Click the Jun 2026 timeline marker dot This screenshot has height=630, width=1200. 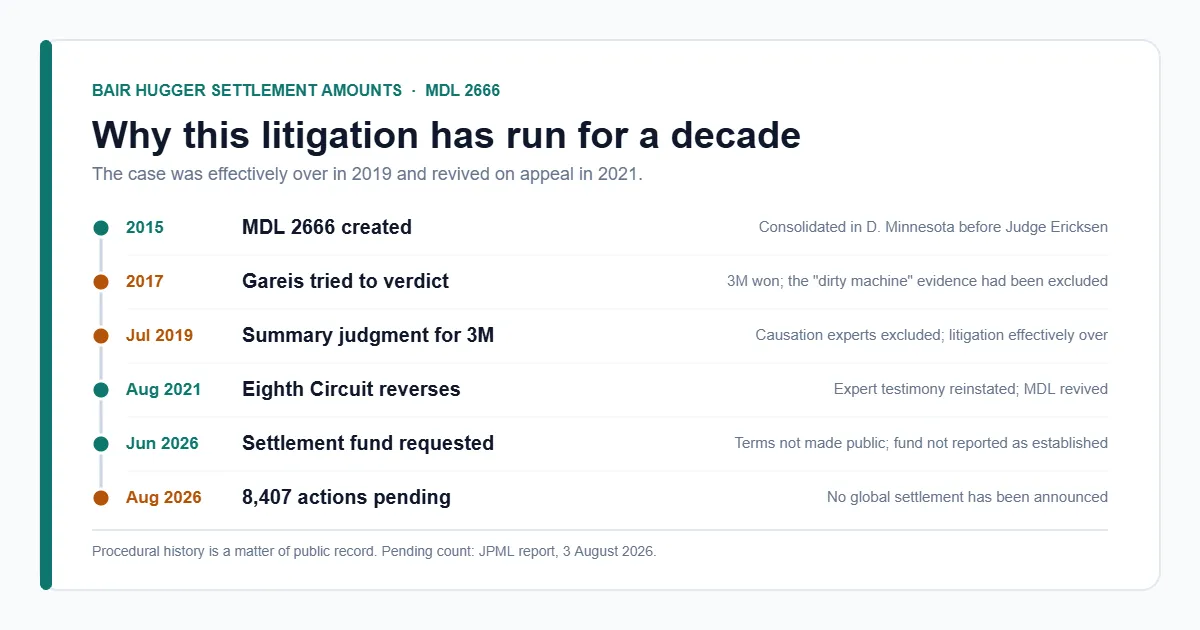(x=100, y=444)
